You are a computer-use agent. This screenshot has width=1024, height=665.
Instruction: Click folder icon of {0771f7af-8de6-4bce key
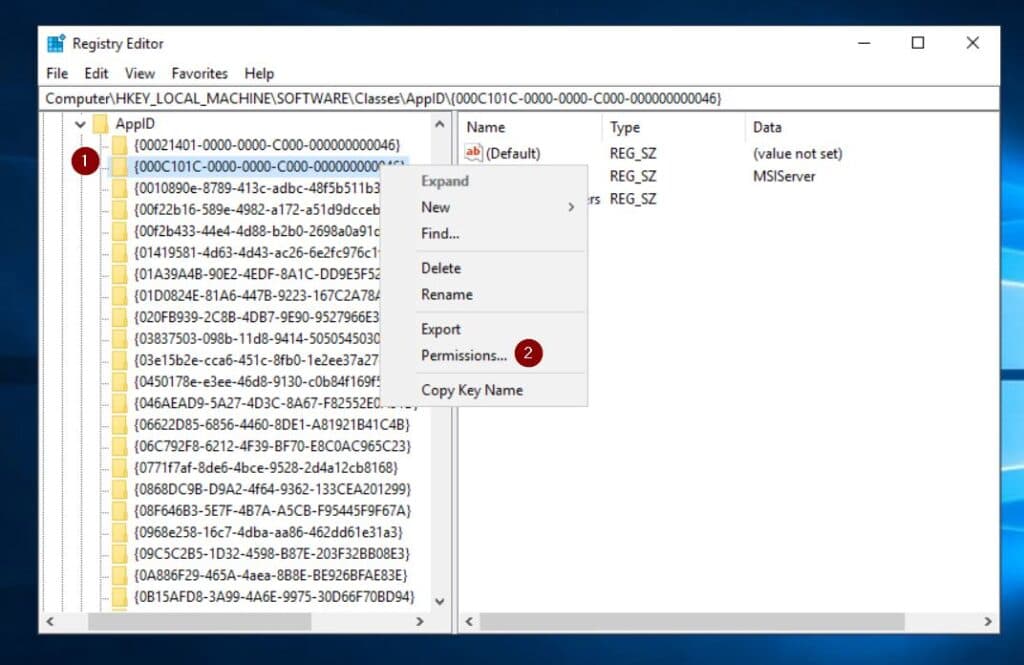coord(120,468)
